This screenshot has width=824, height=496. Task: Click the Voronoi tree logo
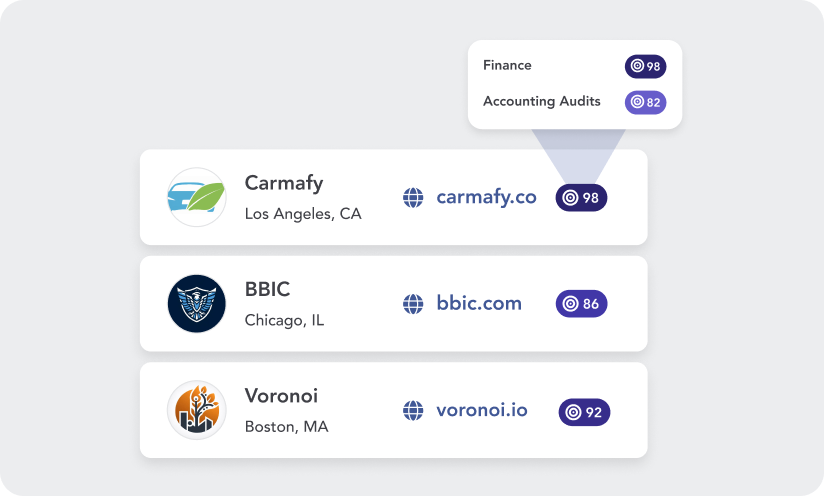click(x=196, y=410)
